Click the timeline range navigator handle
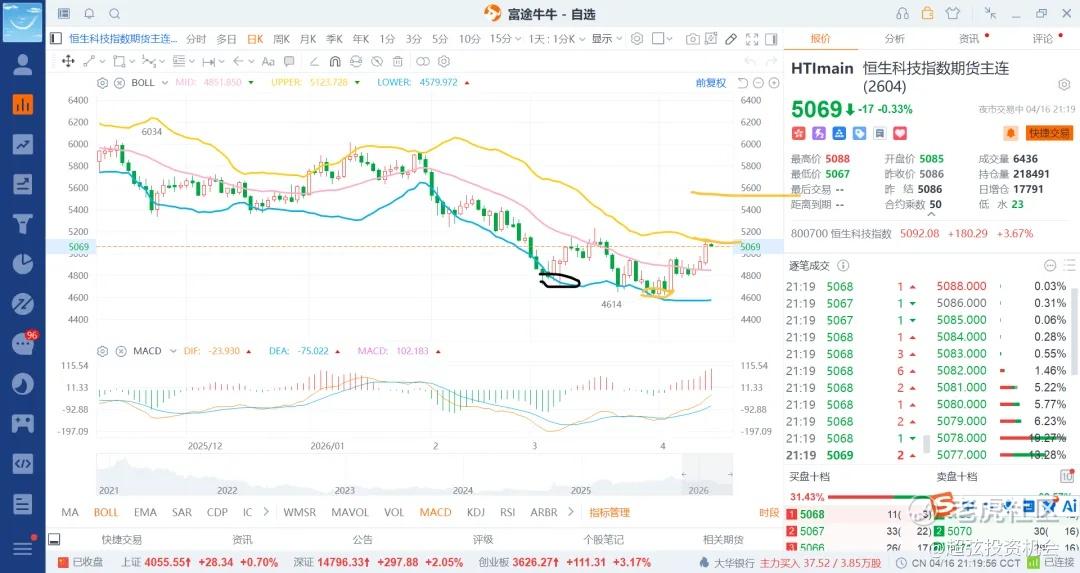 (683, 474)
